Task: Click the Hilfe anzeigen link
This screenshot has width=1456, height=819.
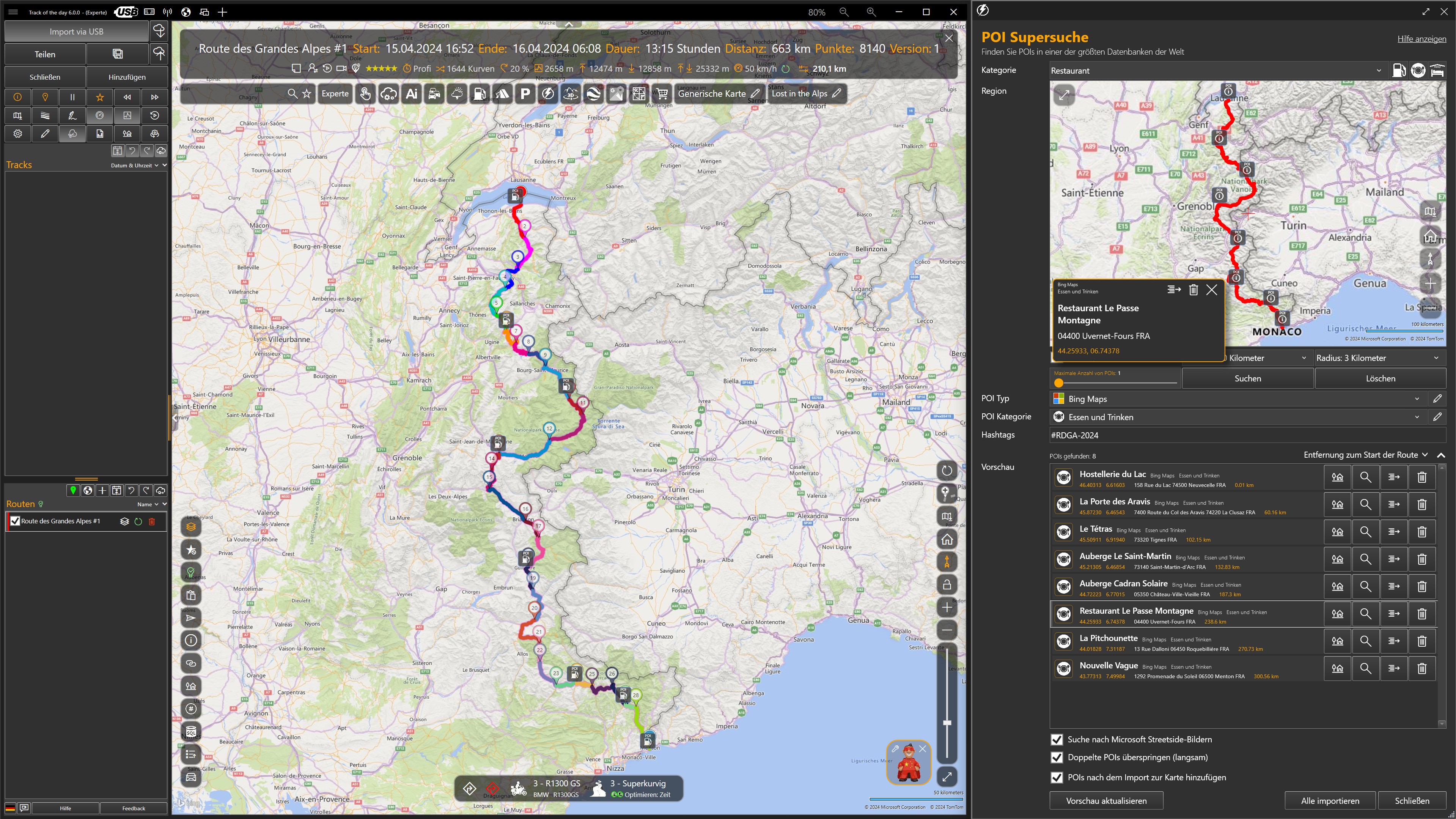Action: (x=1421, y=39)
